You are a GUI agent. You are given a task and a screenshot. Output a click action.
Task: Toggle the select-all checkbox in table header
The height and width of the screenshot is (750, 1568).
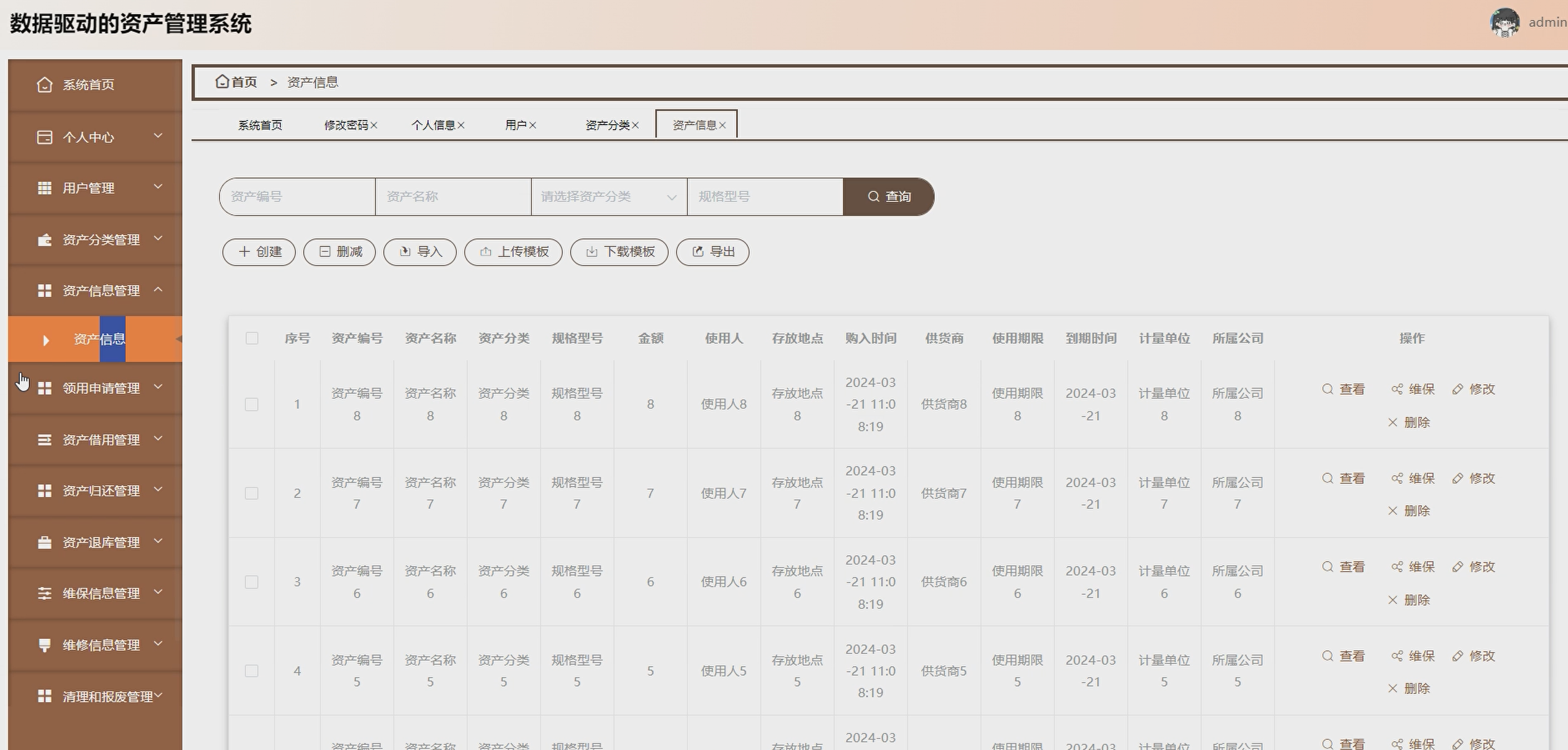[x=251, y=339]
